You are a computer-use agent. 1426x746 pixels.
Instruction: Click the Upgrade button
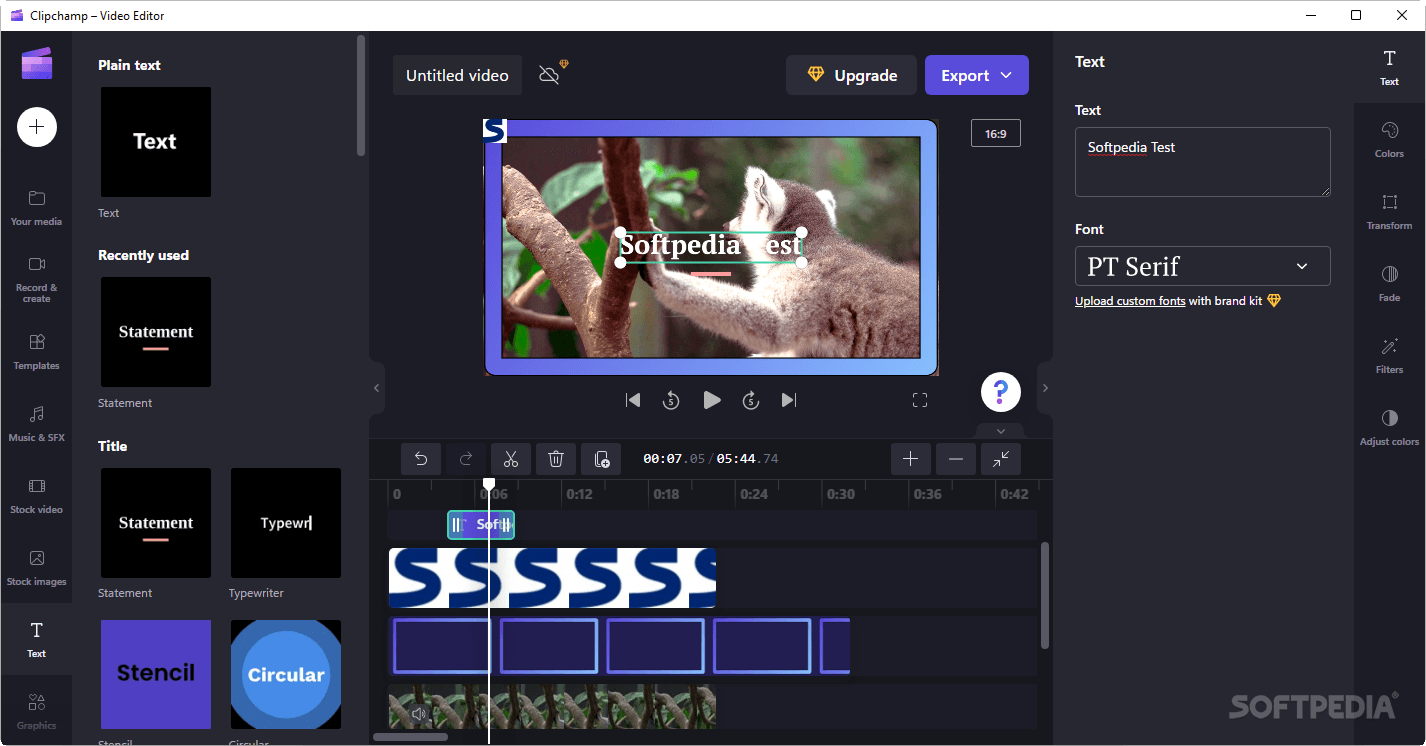coord(851,74)
